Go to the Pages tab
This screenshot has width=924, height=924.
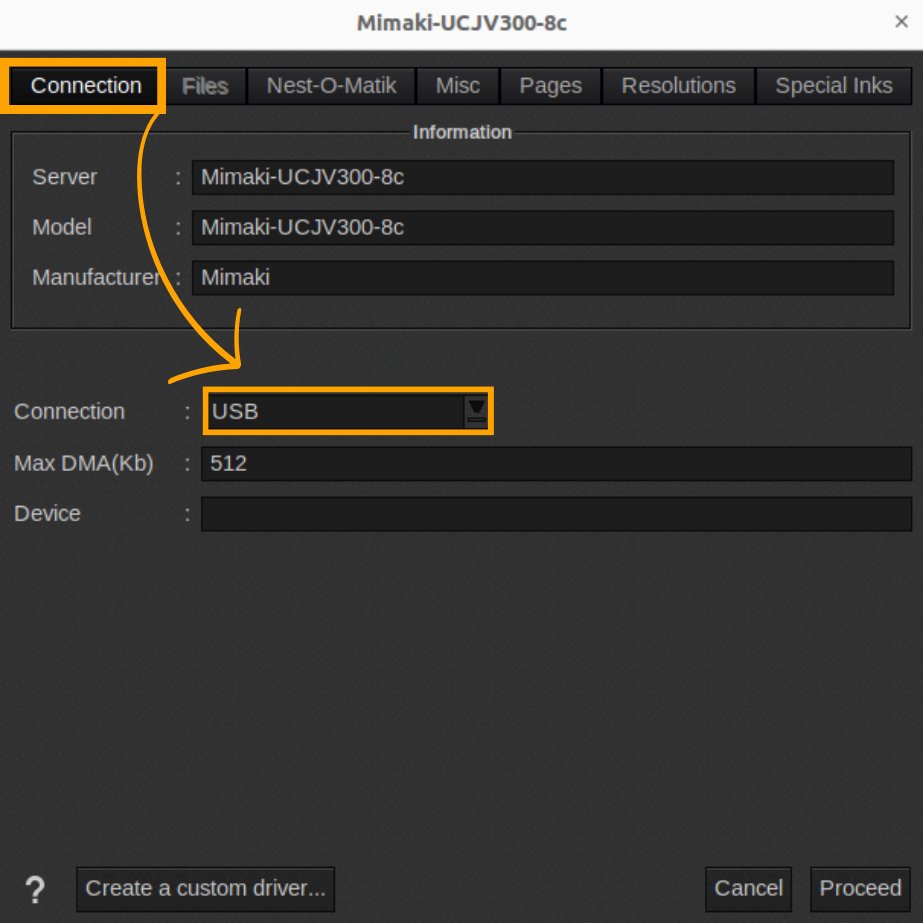tap(550, 86)
